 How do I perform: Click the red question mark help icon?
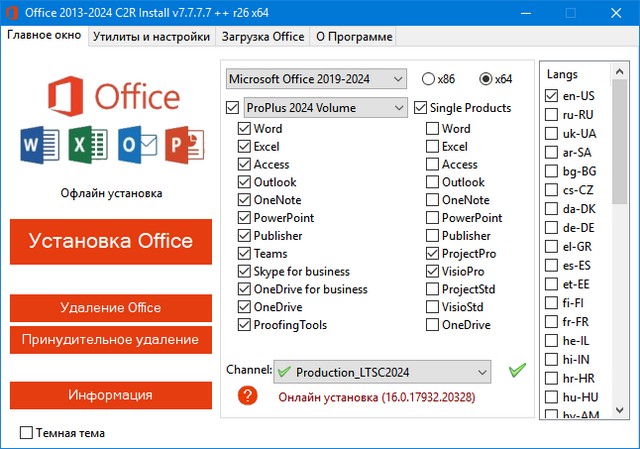pos(248,397)
